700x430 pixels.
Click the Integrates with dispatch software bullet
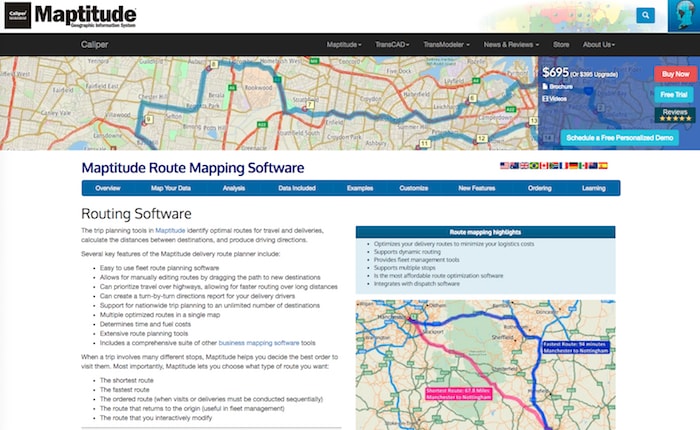[417, 284]
